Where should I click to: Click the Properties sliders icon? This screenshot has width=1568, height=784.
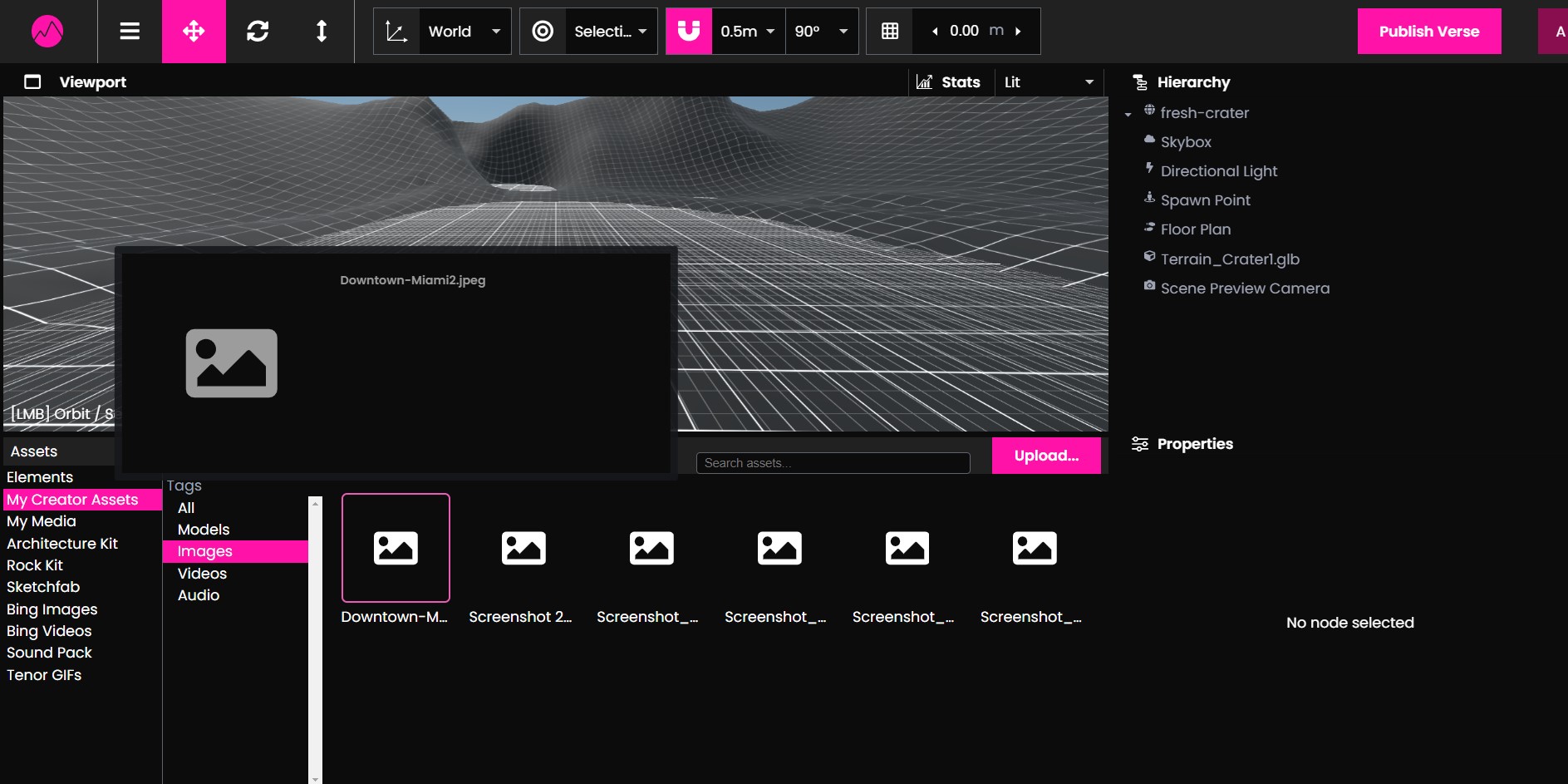[x=1140, y=444]
